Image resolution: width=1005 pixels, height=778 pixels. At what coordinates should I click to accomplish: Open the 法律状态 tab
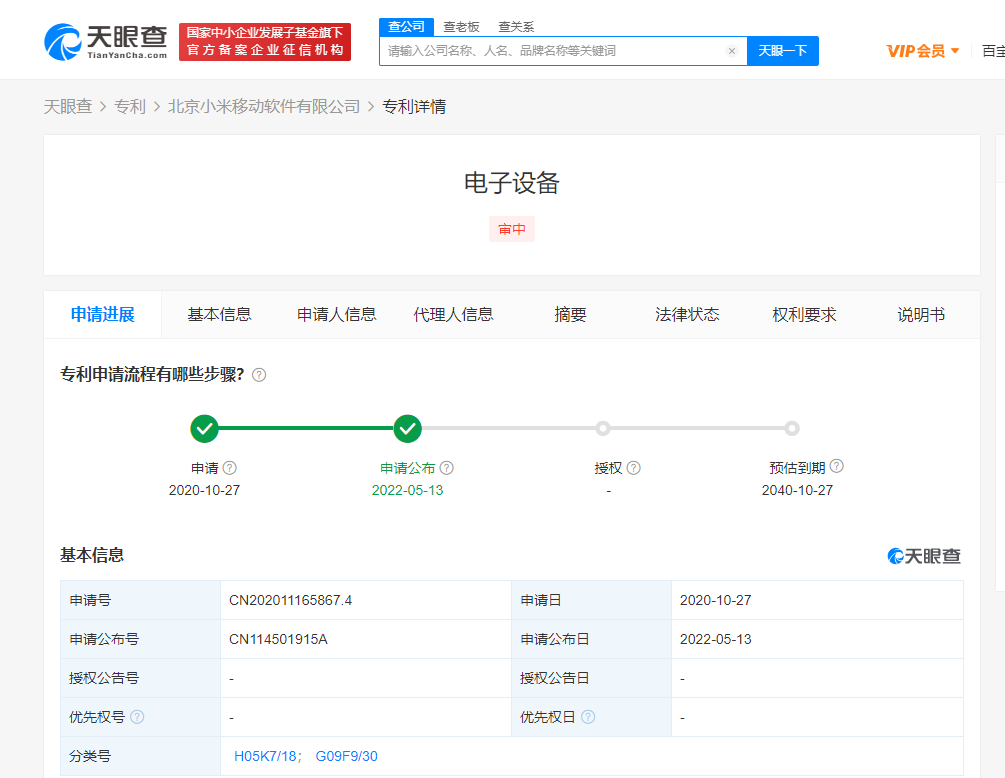coord(687,315)
